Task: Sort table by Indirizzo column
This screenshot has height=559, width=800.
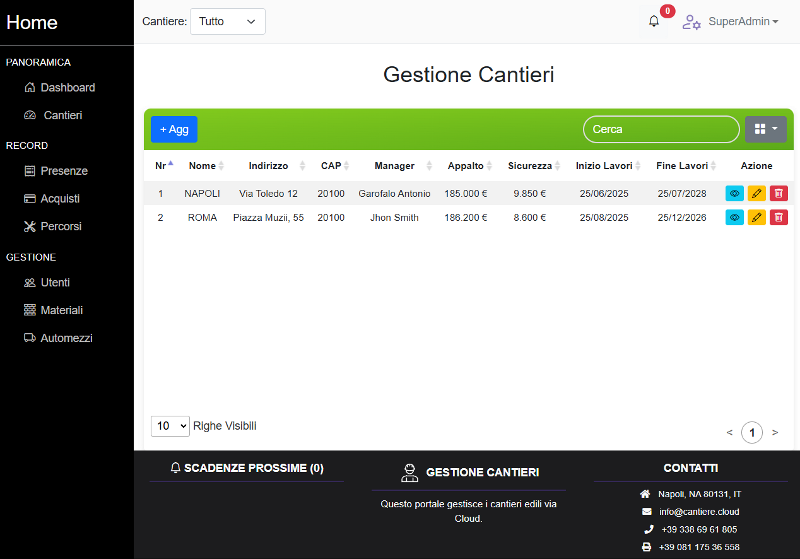Action: coord(276,166)
